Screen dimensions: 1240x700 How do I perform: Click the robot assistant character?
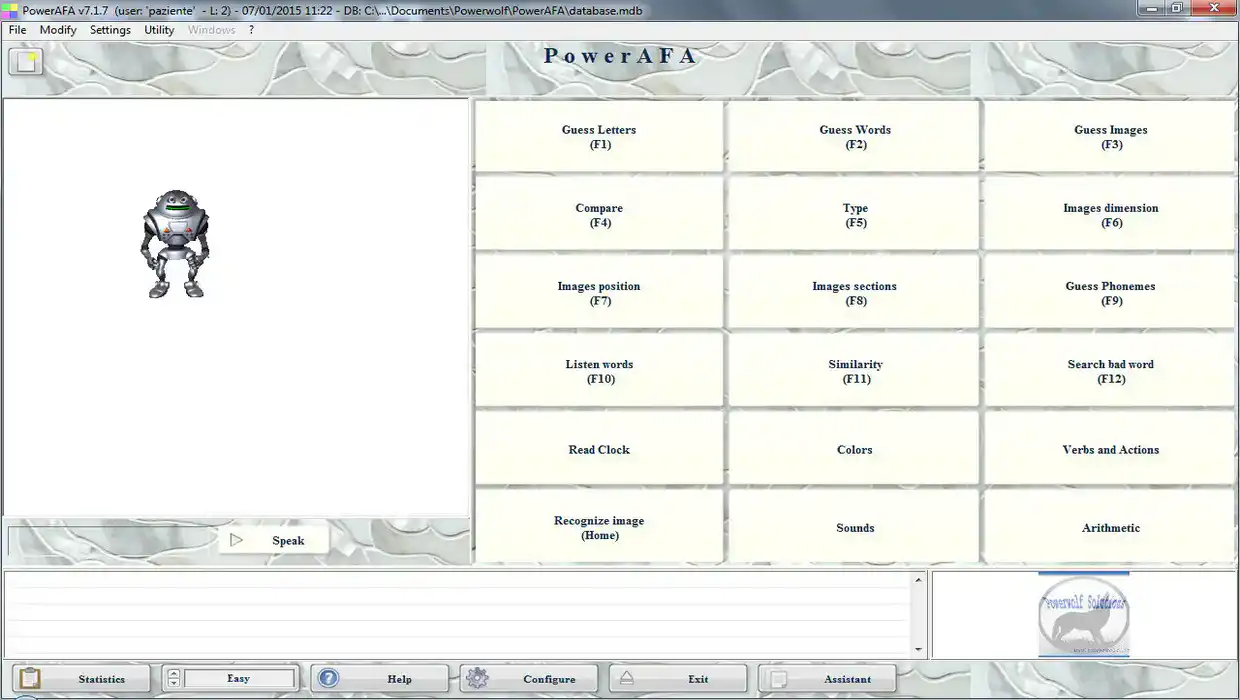click(176, 244)
